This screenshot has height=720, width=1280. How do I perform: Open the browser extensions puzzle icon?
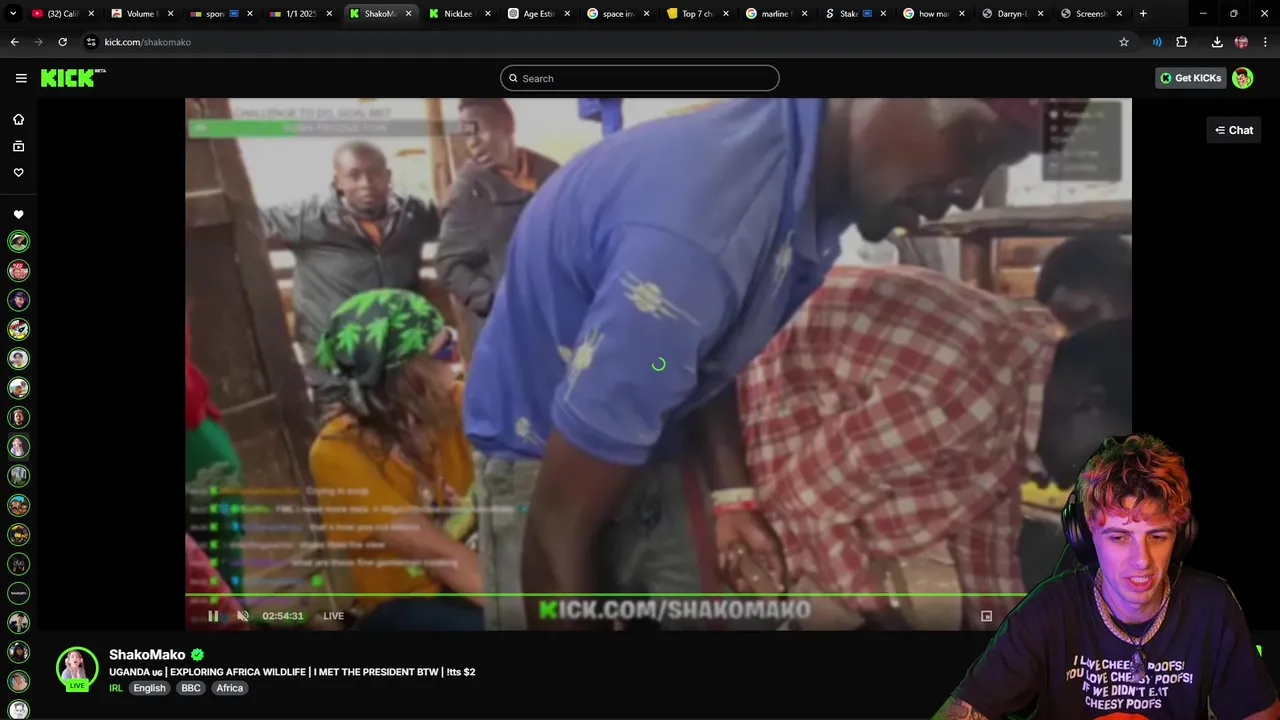pyautogui.click(x=1181, y=42)
